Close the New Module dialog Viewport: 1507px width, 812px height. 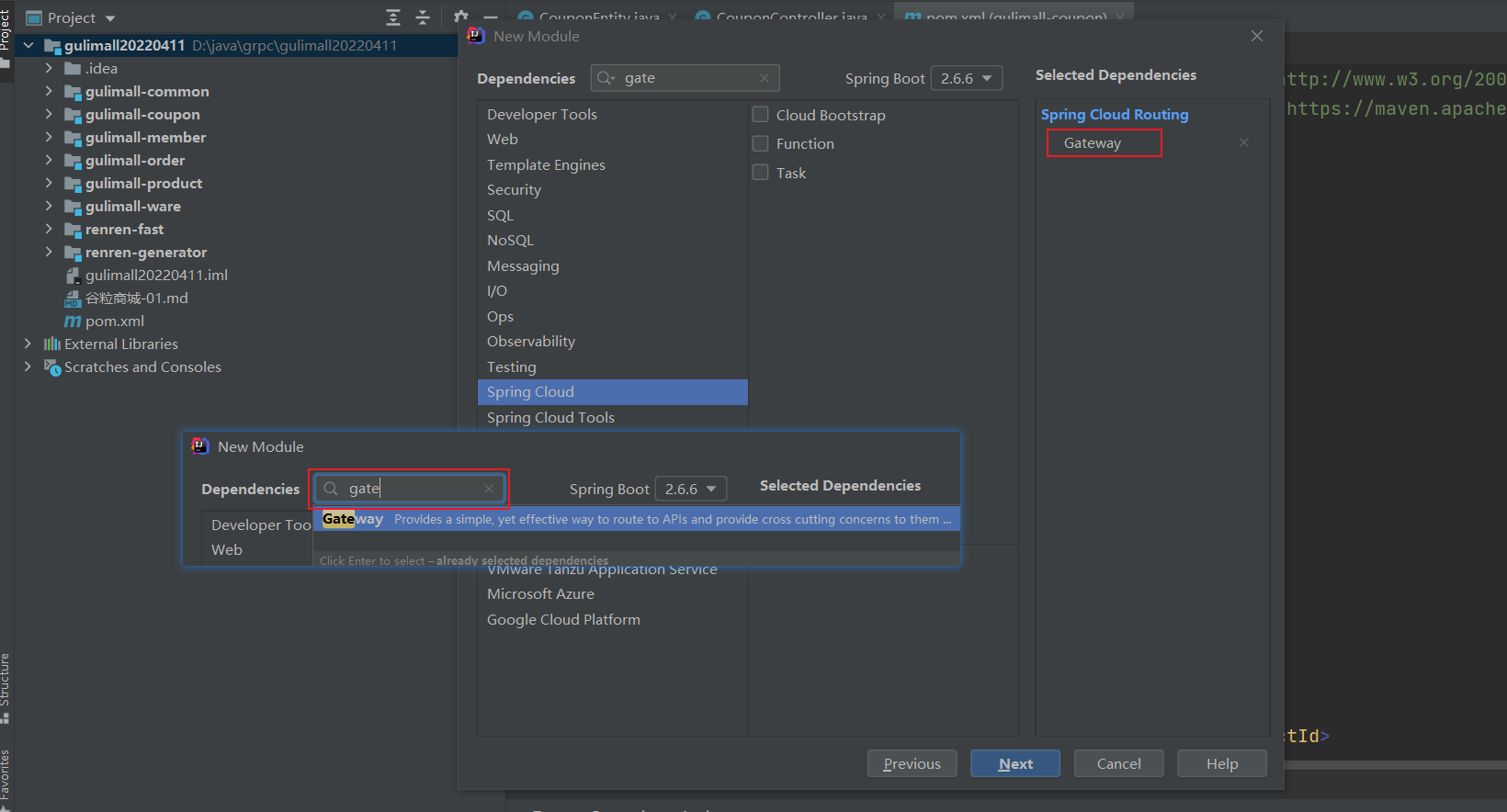pyautogui.click(x=1257, y=36)
